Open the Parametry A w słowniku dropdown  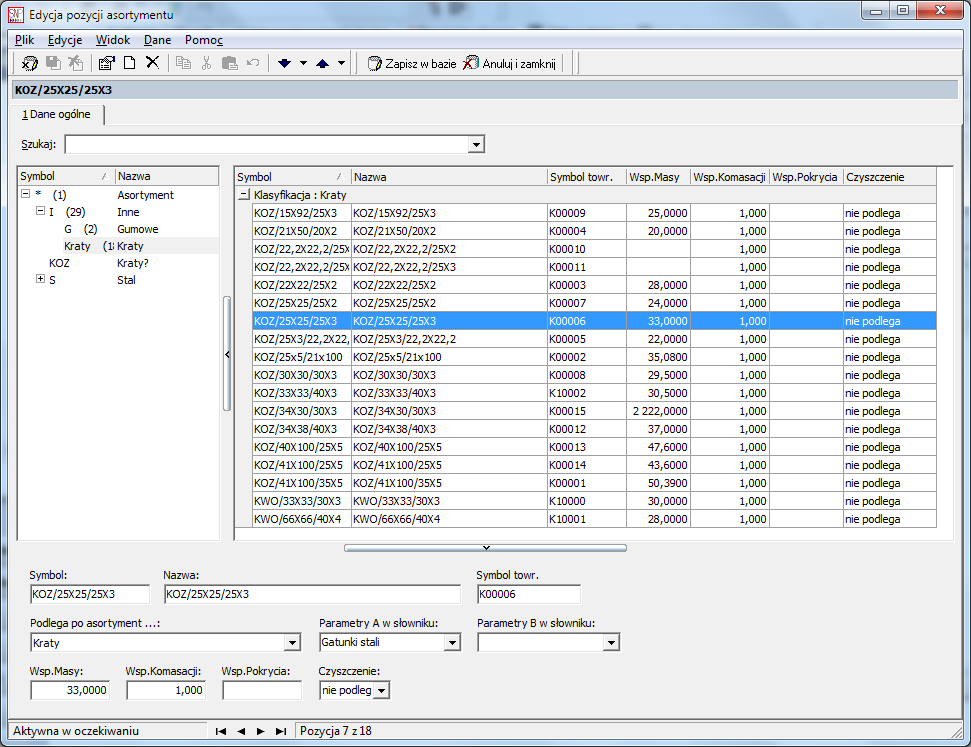click(x=453, y=643)
